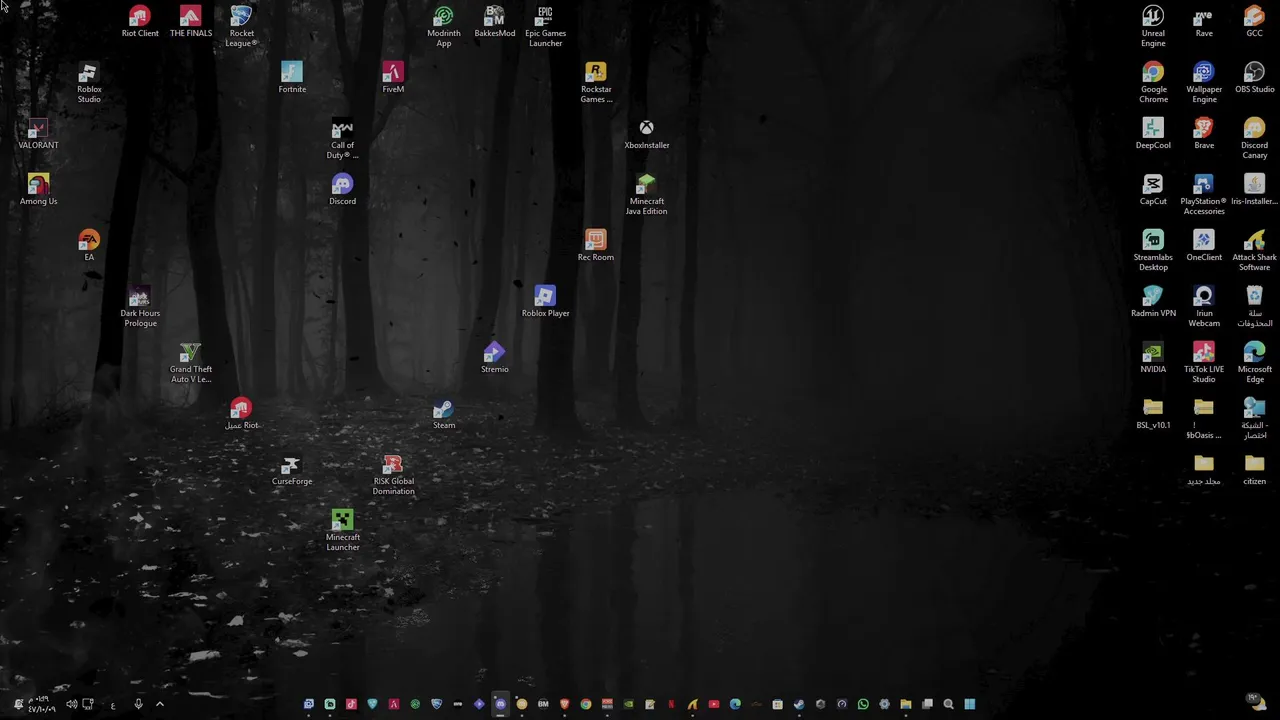Select Google Chrome desktop shortcut
Screen dimensions: 1280x720
click(x=1153, y=83)
